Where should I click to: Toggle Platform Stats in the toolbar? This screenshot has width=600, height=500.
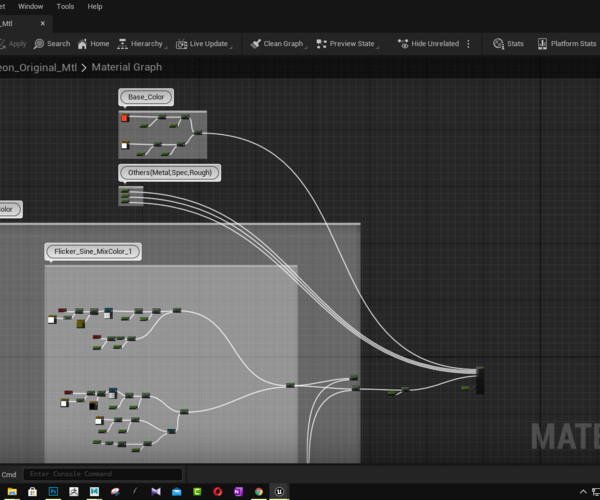coord(567,44)
